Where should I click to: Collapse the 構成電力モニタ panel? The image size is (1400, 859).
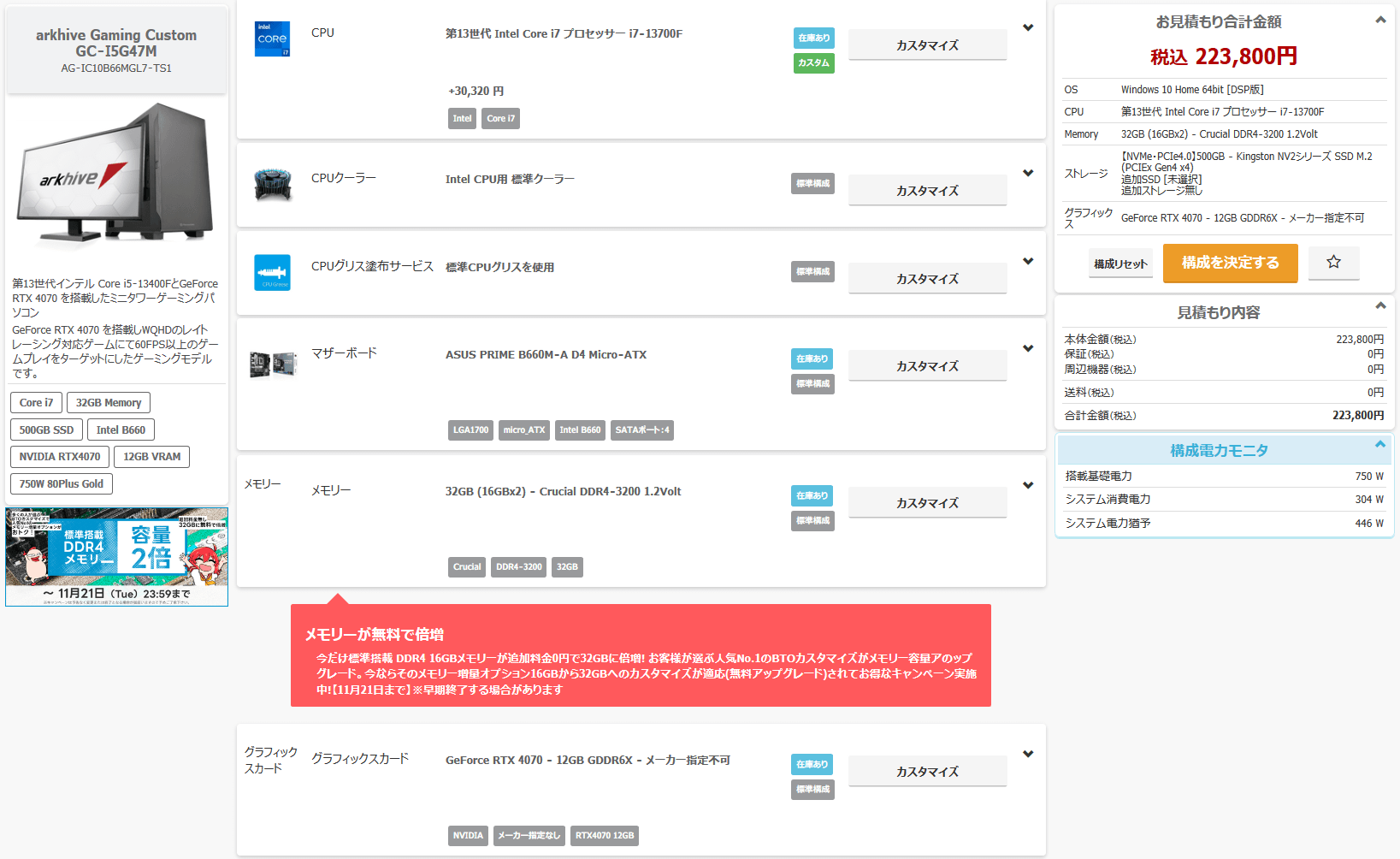click(1380, 445)
